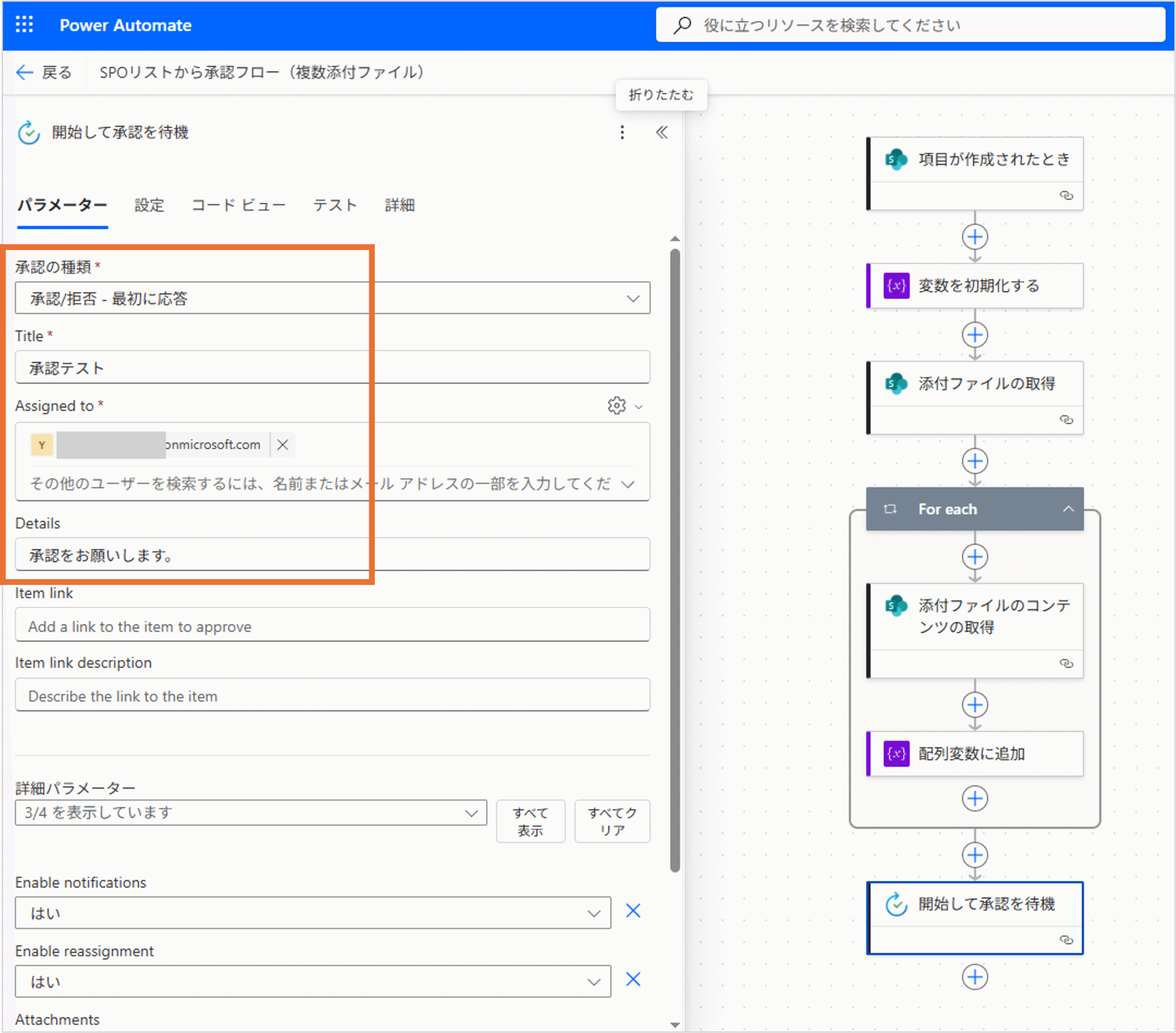
Task: Remove the assigned onmicrosoft.com user with the X
Action: [x=283, y=445]
